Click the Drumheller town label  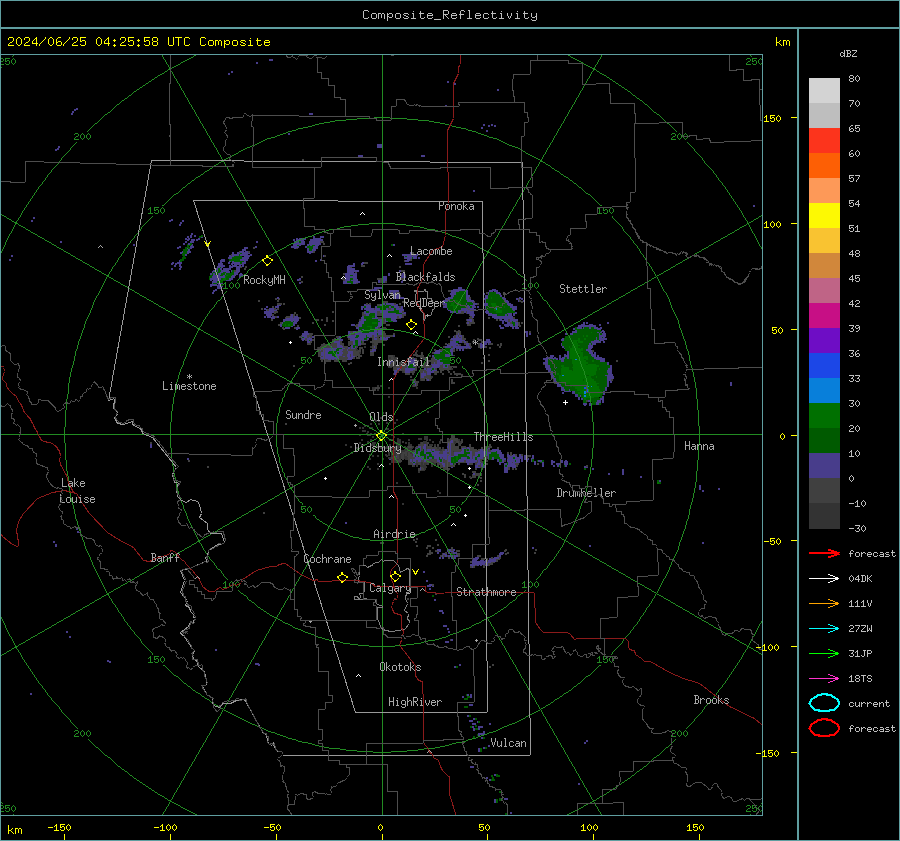[x=586, y=493]
